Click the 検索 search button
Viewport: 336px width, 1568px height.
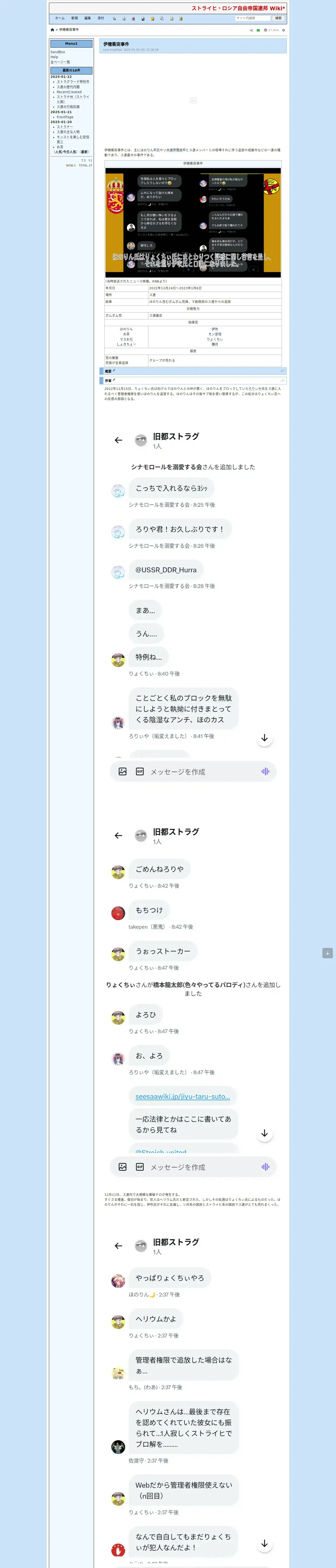[279, 18]
